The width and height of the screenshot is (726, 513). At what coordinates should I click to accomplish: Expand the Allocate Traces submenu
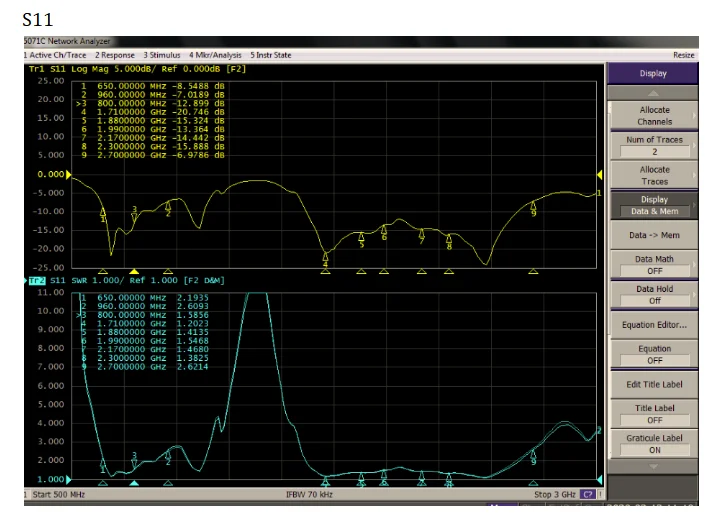coord(654,175)
